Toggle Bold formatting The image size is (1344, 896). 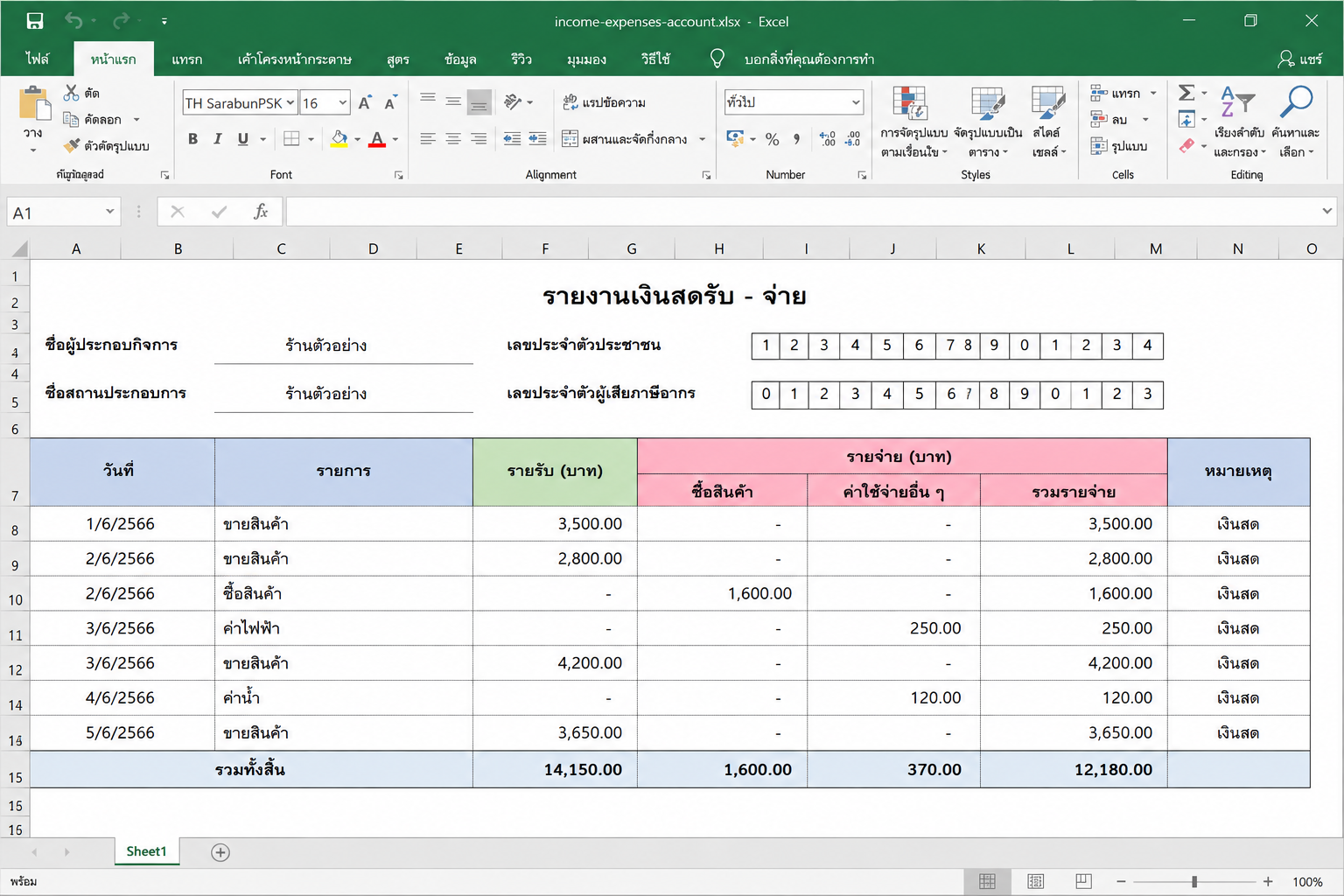pyautogui.click(x=192, y=139)
